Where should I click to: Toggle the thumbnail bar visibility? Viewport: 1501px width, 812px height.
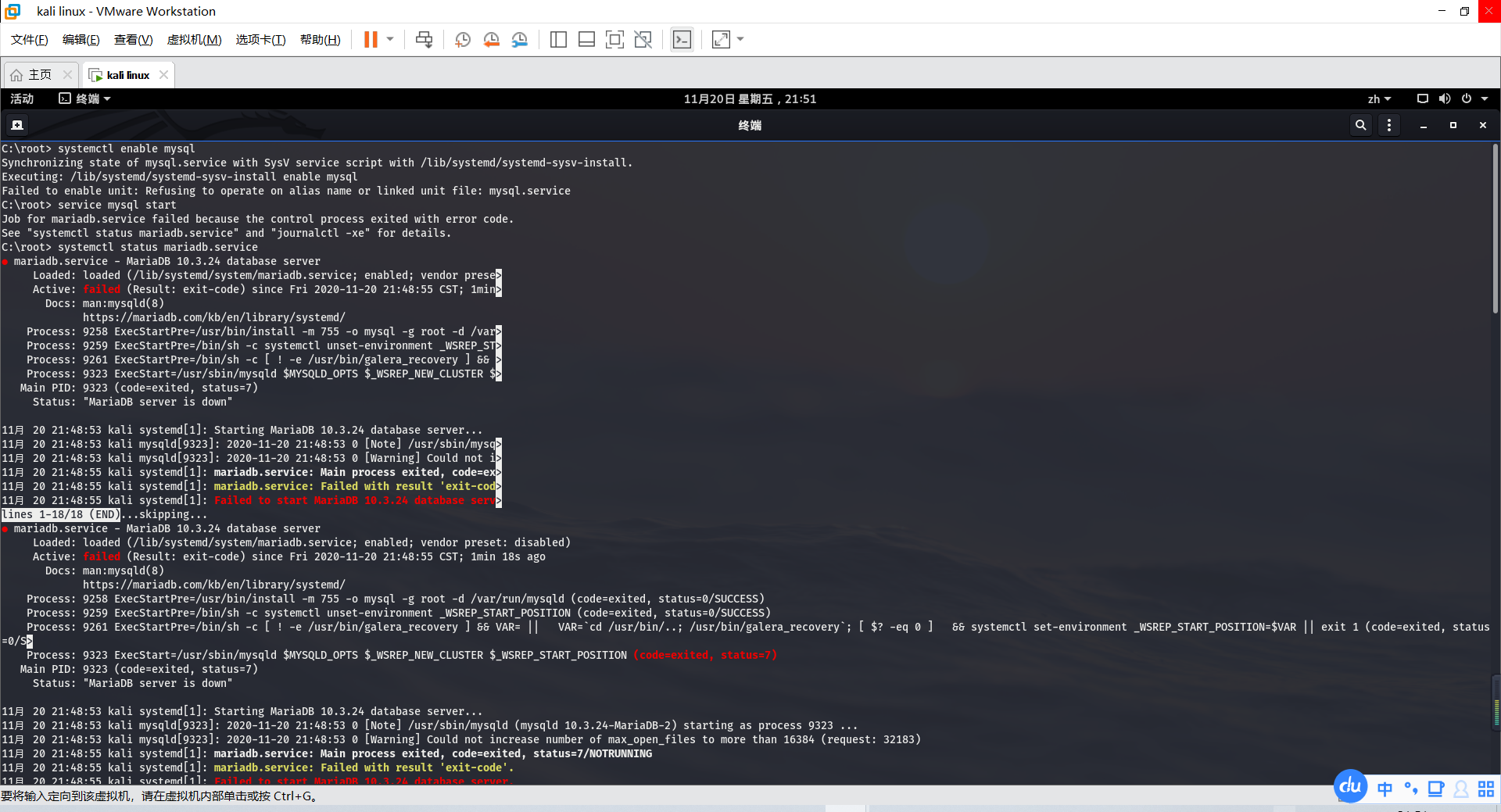(x=586, y=39)
